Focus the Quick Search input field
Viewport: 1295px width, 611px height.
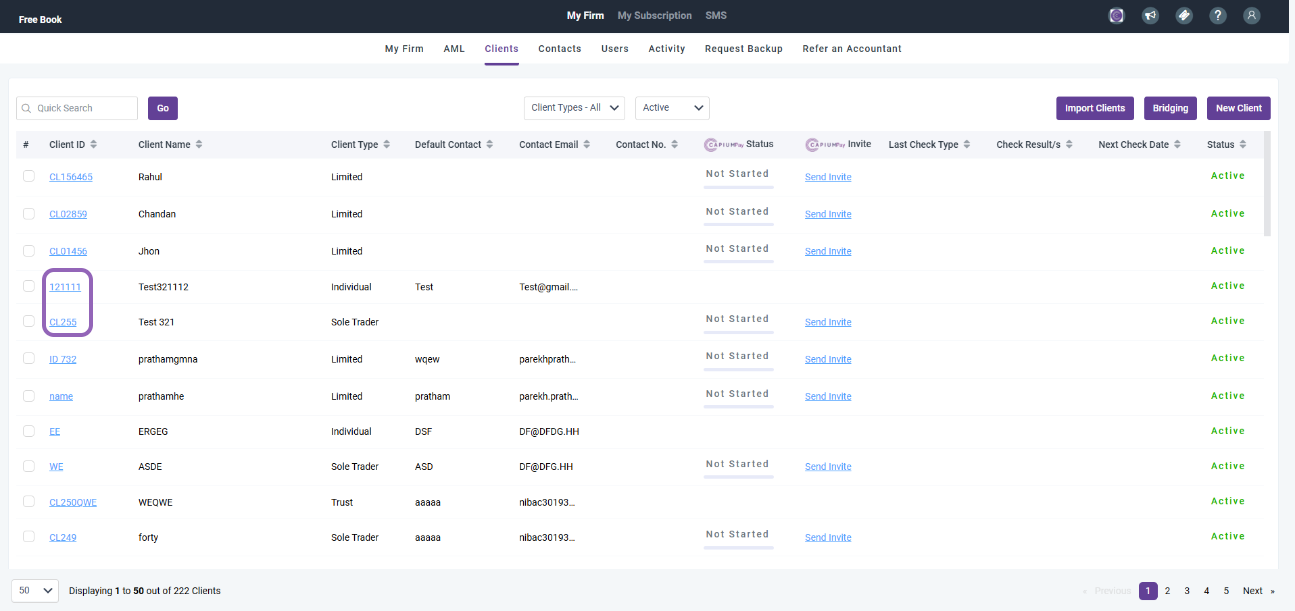click(x=77, y=108)
